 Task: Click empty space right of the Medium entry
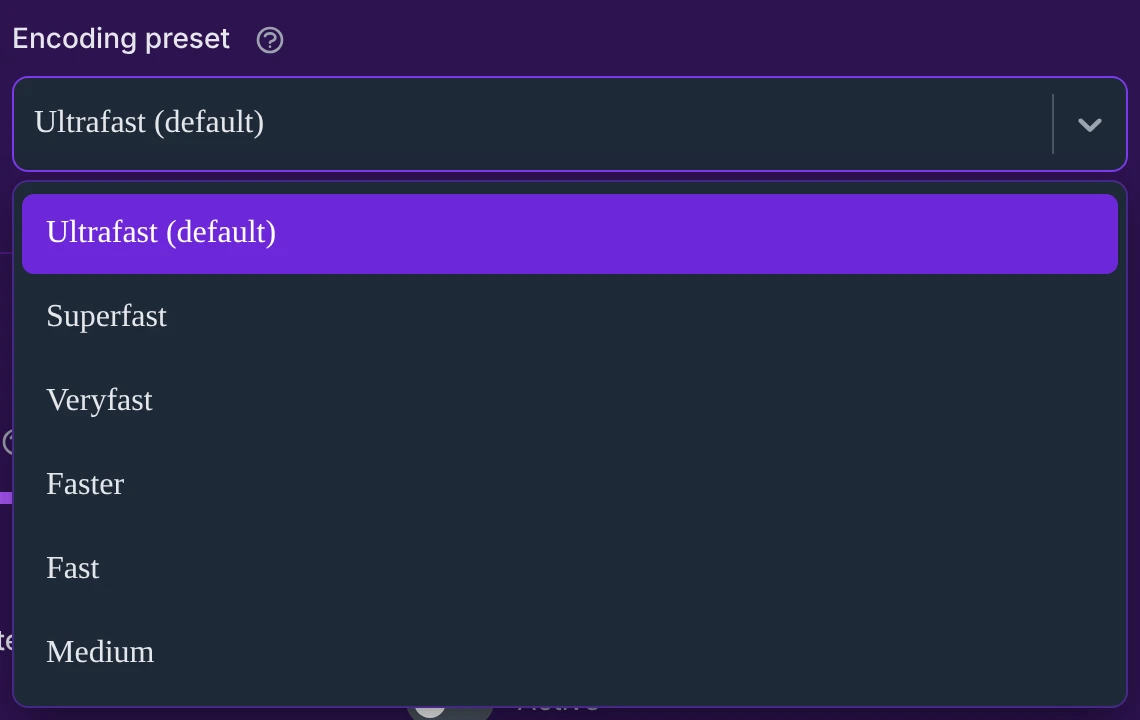coord(640,652)
